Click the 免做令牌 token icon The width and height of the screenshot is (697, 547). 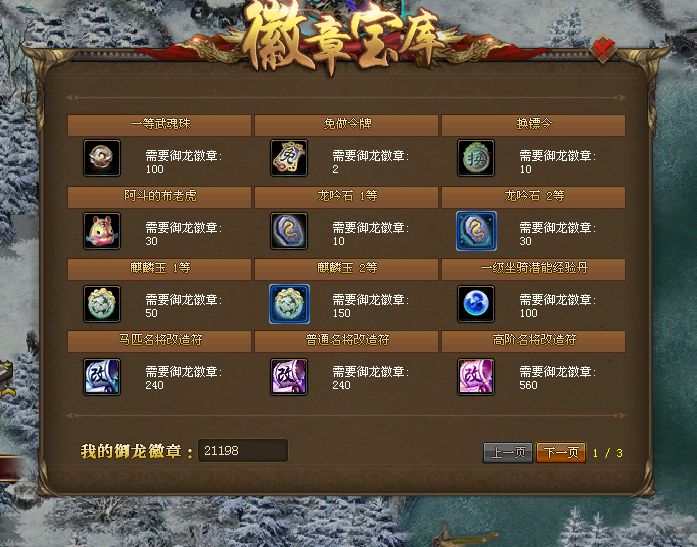click(289, 158)
